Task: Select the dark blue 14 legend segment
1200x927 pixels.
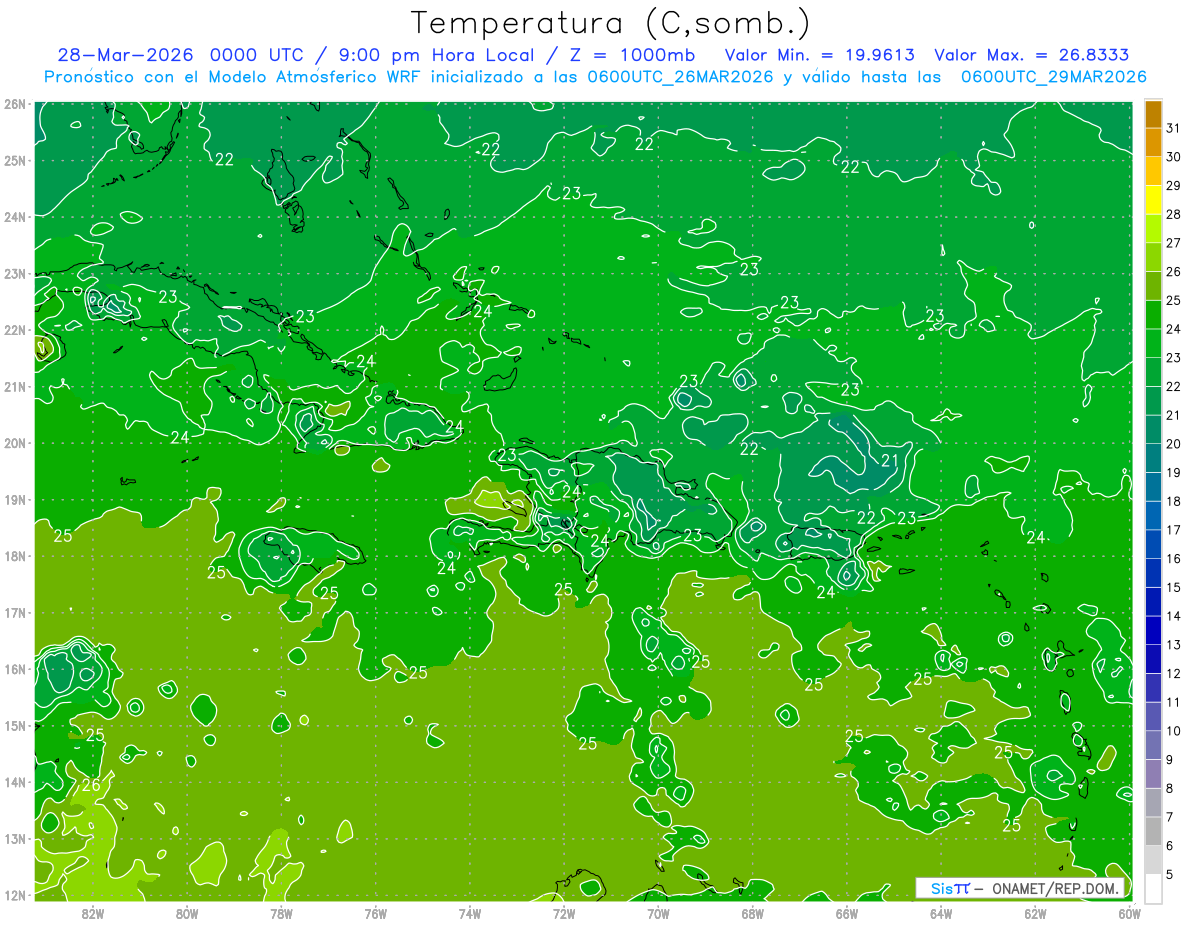Action: coord(1153,602)
